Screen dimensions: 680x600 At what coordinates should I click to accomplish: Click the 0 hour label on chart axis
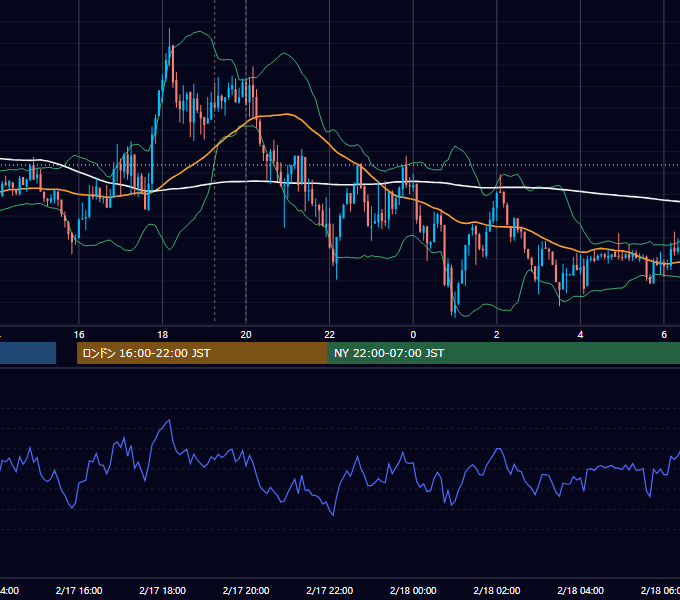(413, 335)
